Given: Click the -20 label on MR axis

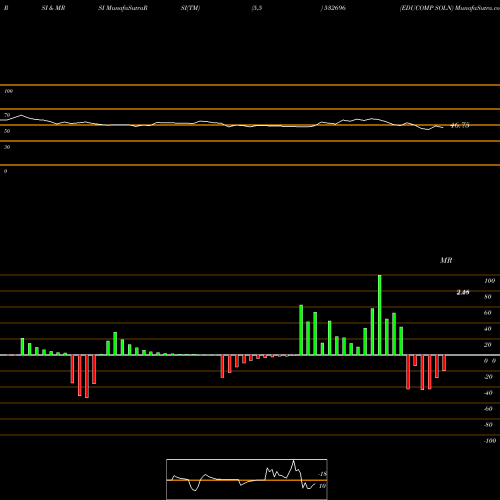Looking at the screenshot, I should pyautogui.click(x=488, y=377).
